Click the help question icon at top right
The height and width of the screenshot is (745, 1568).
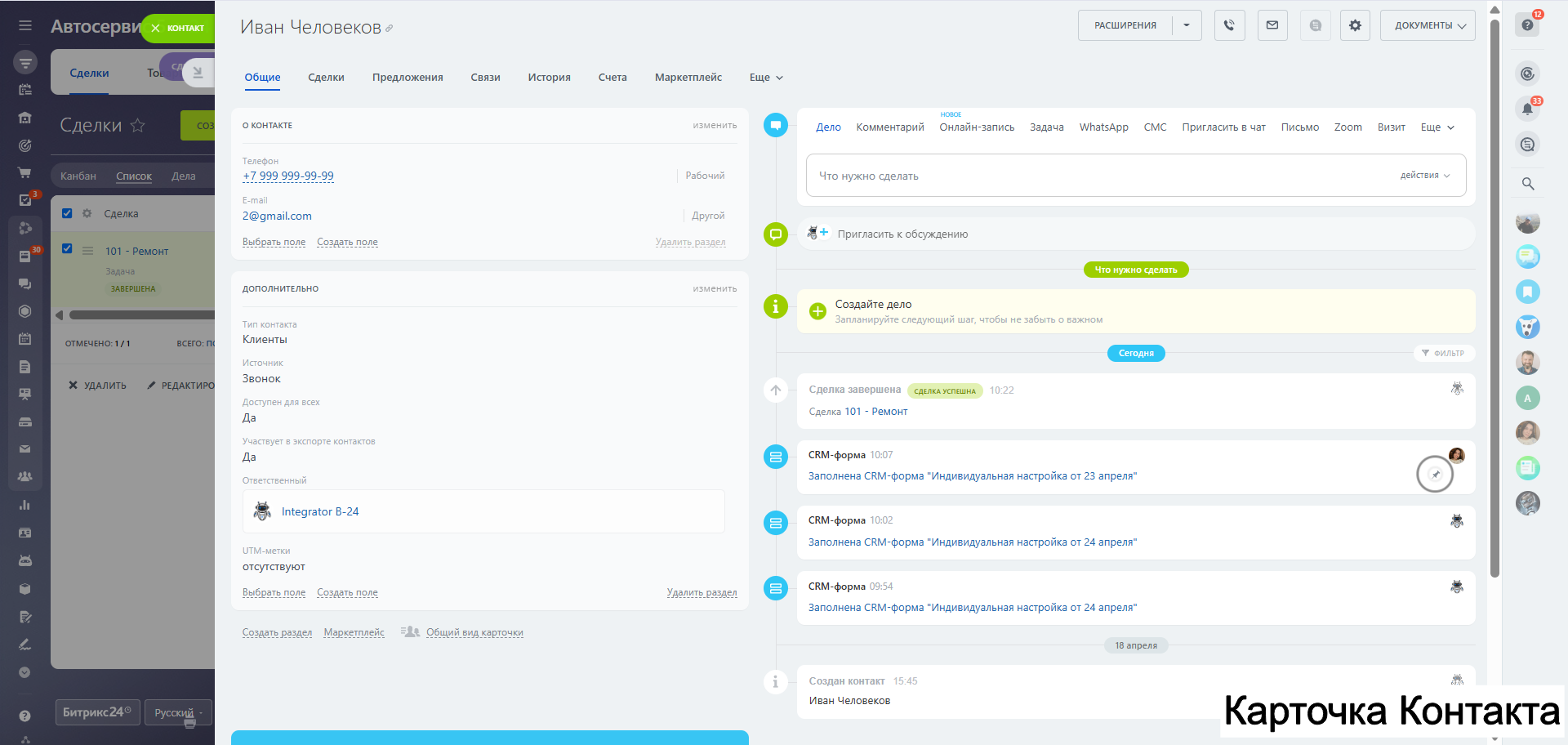[x=1527, y=25]
